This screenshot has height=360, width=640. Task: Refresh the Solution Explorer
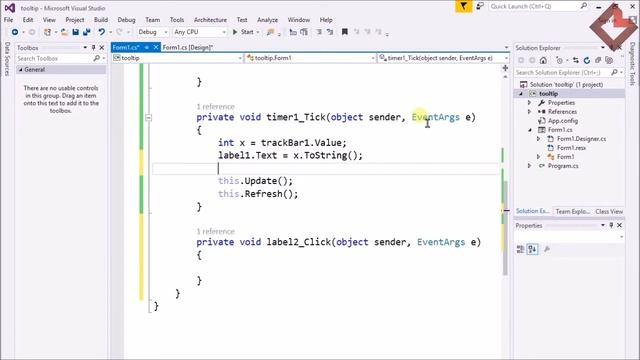[x=587, y=60]
